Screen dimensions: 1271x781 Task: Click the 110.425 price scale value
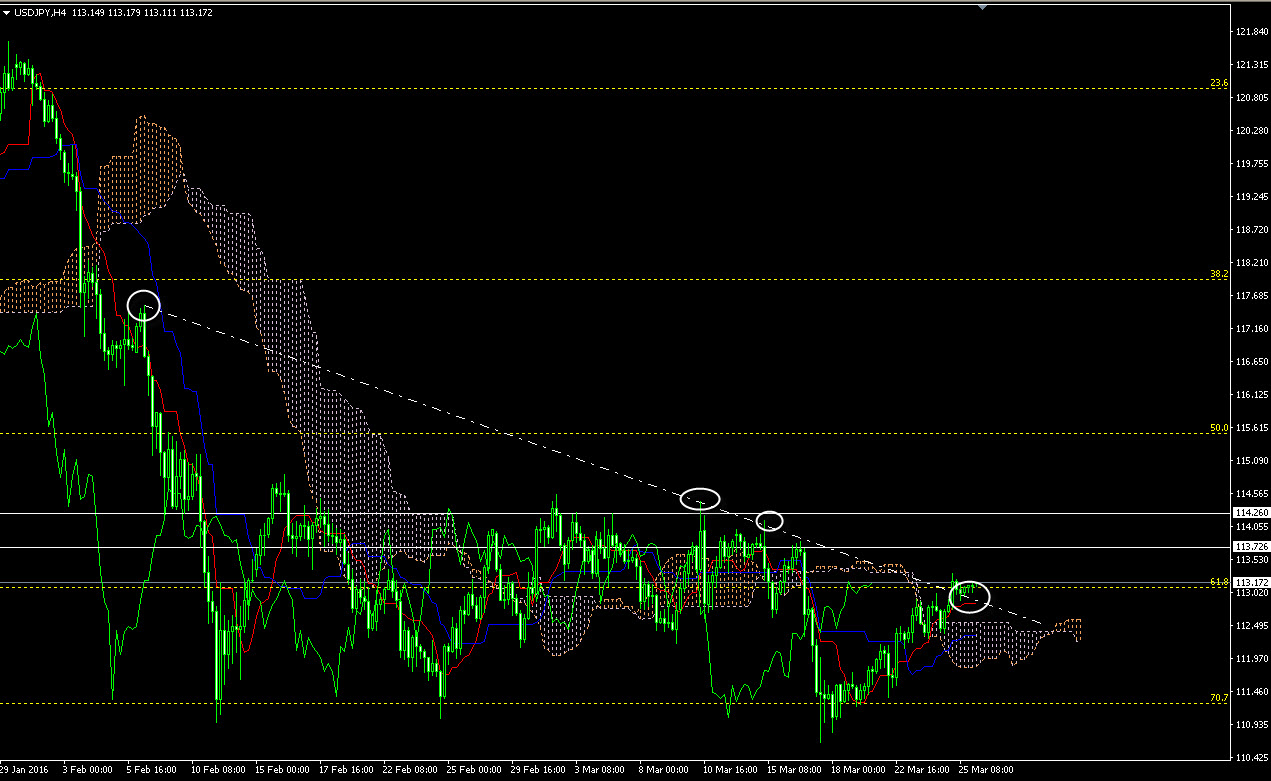1252,758
